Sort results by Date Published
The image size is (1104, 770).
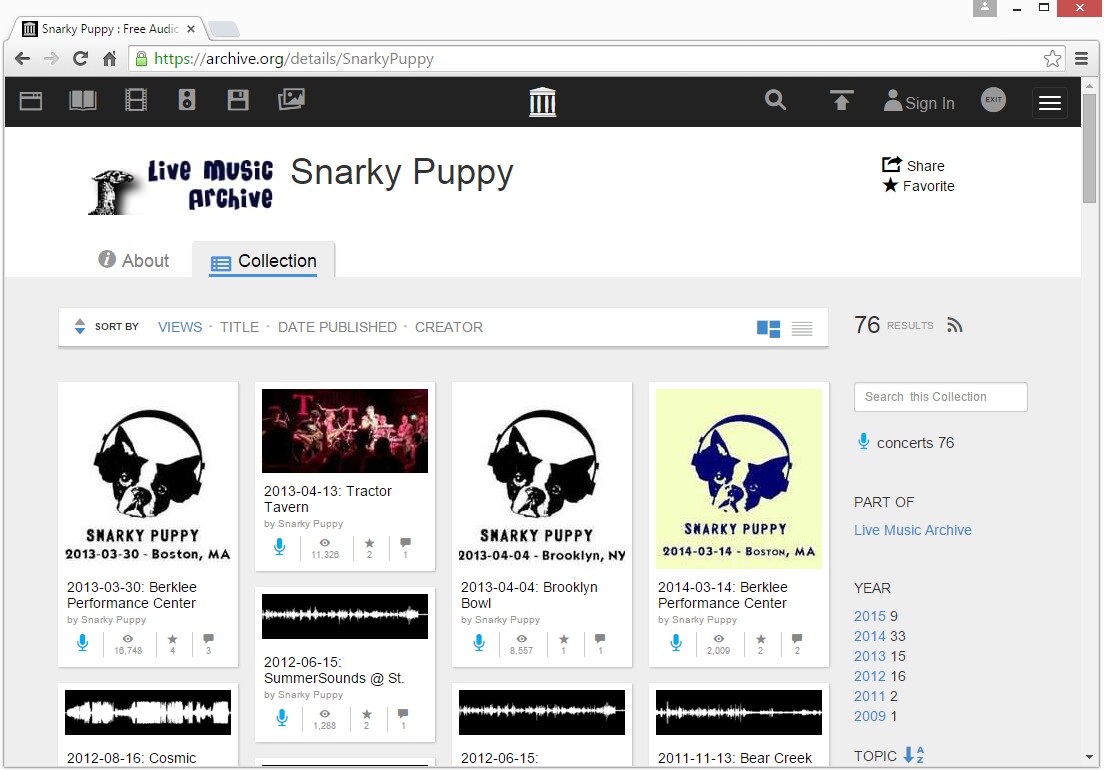point(337,327)
